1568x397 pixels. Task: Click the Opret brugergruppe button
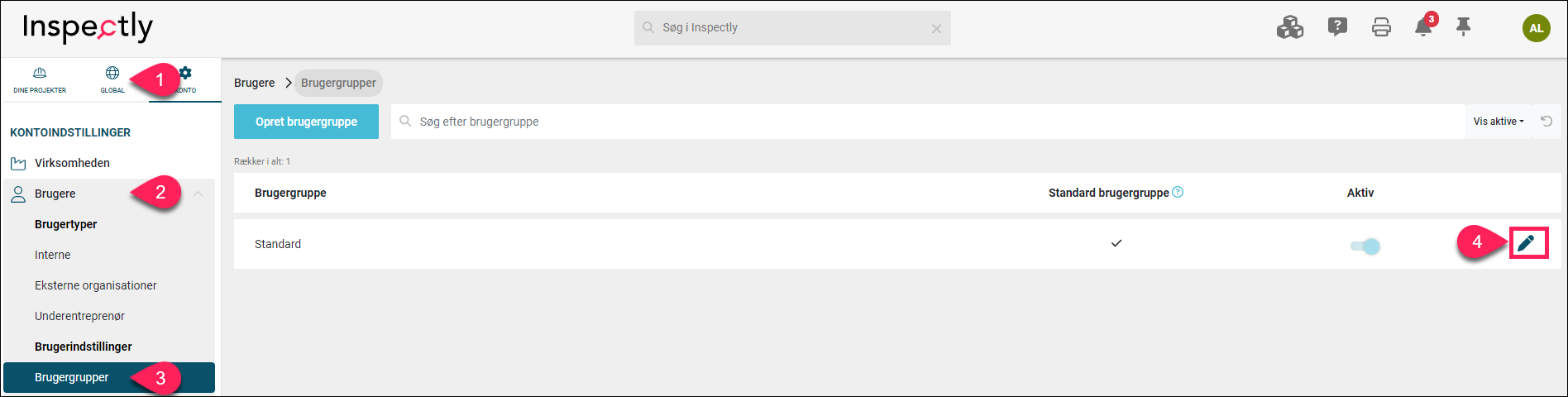(306, 122)
